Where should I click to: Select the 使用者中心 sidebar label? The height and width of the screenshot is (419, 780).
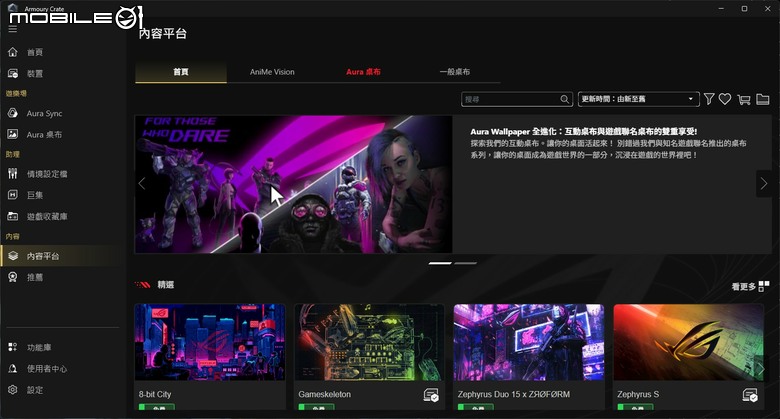47,369
